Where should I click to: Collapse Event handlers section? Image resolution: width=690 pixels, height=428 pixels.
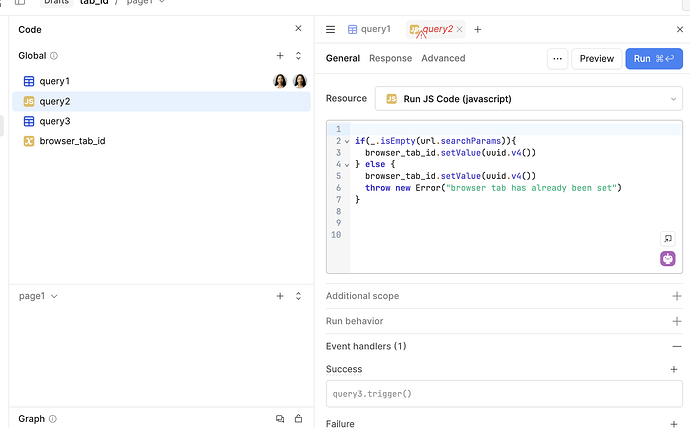pos(677,347)
